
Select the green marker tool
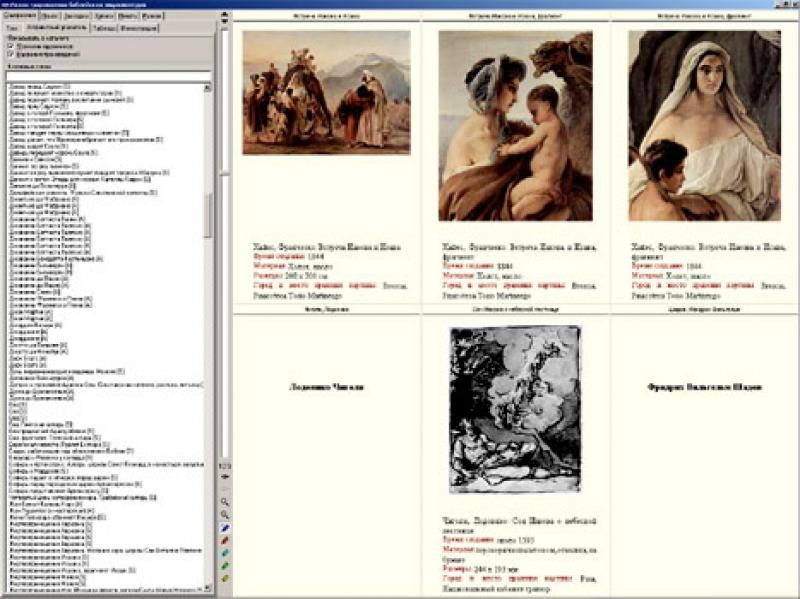click(x=225, y=566)
